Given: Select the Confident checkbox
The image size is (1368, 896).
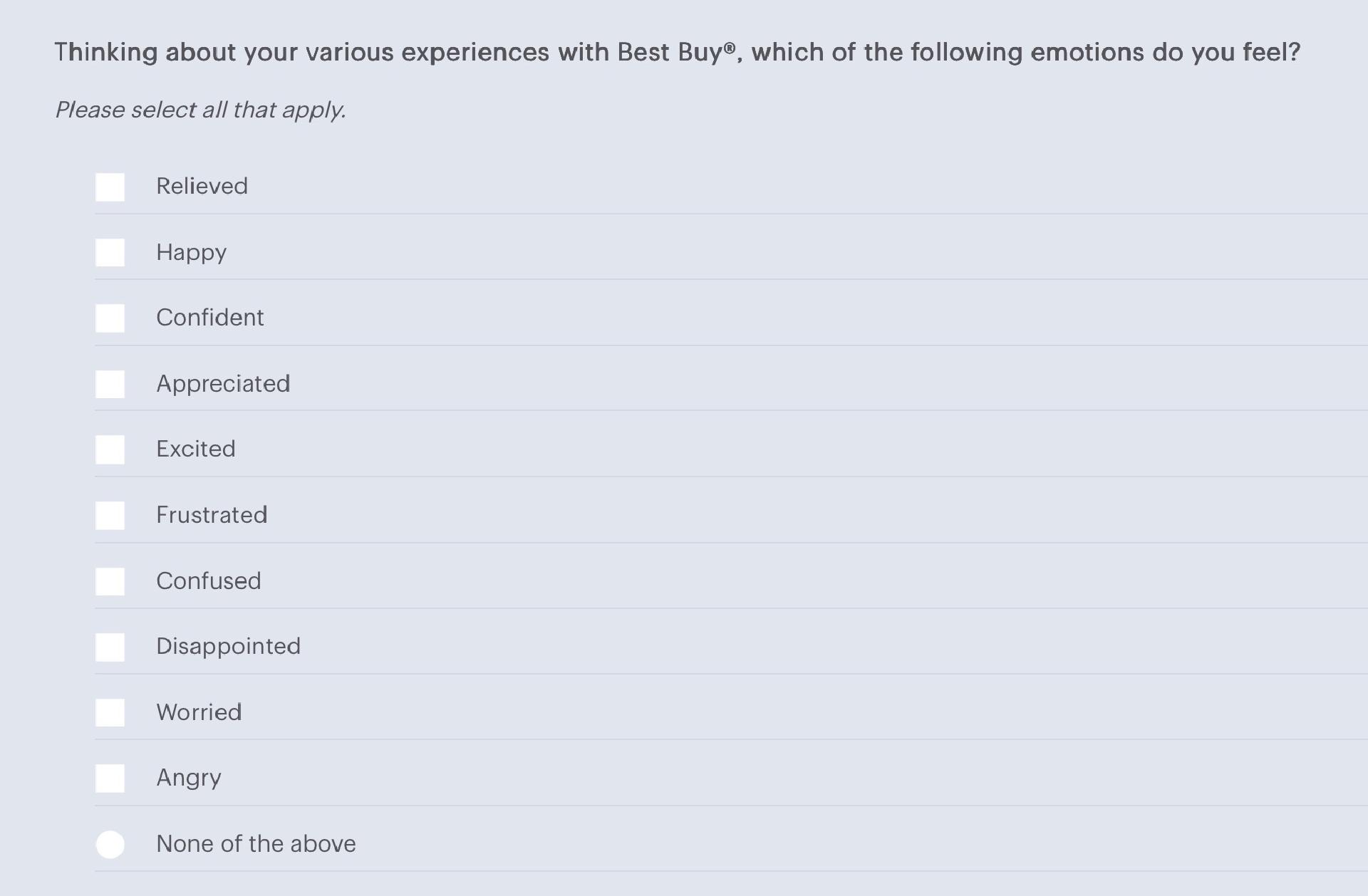Looking at the screenshot, I should coord(110,318).
